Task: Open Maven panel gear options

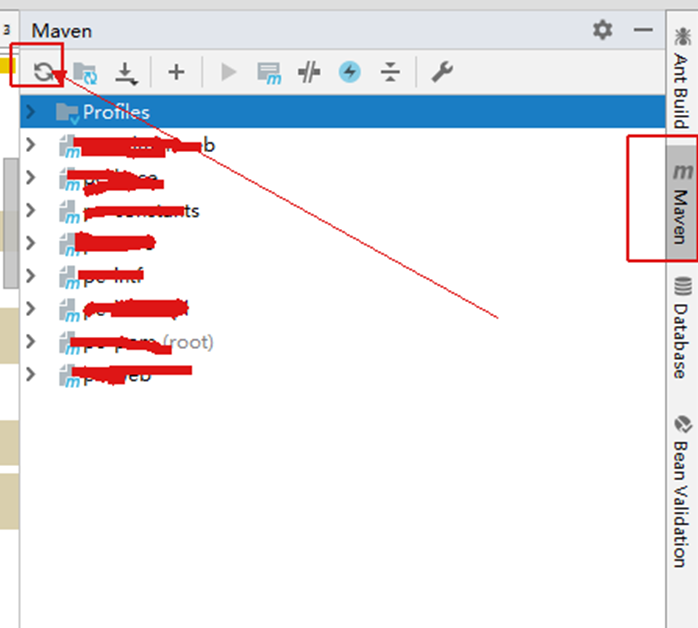Action: [x=602, y=30]
